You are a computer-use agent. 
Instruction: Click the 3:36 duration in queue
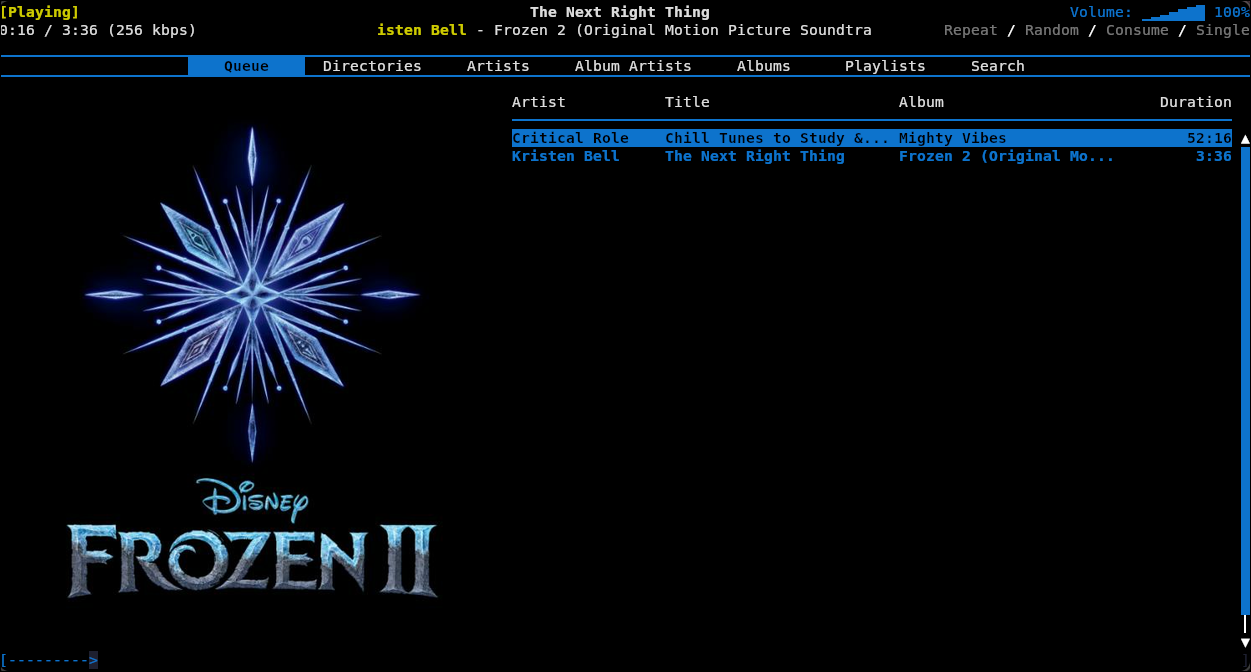pyautogui.click(x=1214, y=156)
